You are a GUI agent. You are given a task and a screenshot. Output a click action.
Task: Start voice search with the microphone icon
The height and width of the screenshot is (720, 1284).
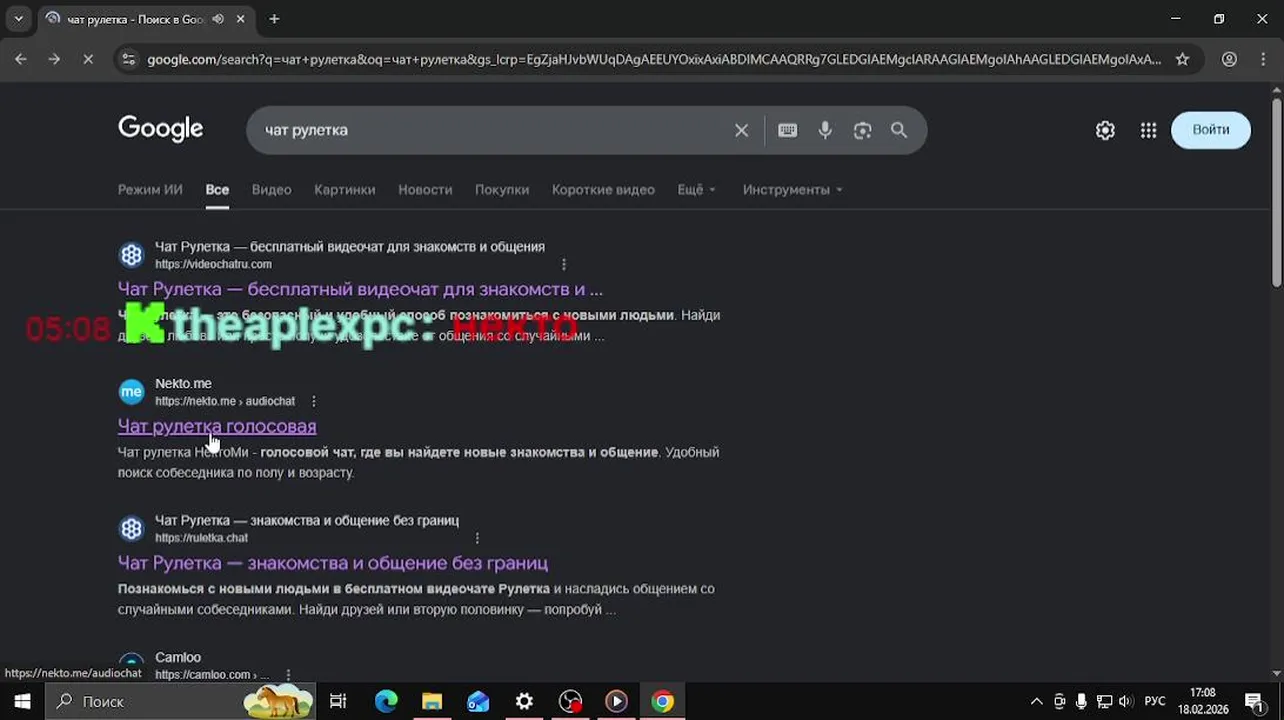coord(825,130)
